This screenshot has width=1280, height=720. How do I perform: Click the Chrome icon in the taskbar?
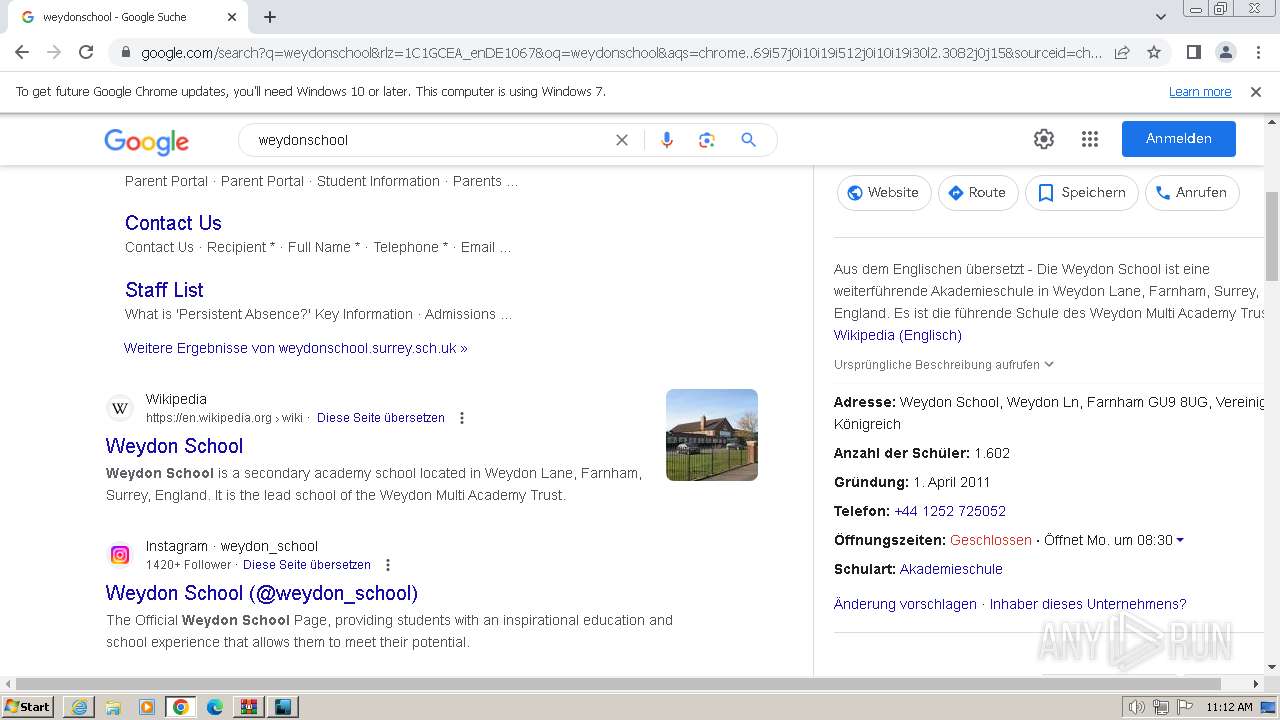click(x=181, y=707)
